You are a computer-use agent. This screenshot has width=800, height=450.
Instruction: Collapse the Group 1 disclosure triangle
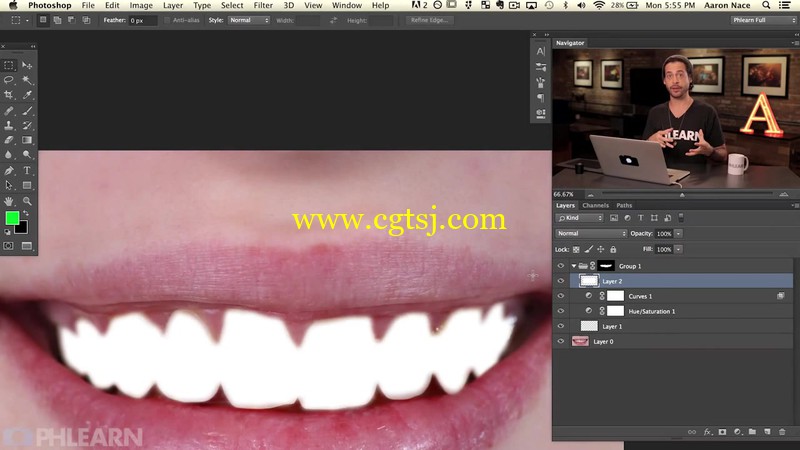[574, 266]
